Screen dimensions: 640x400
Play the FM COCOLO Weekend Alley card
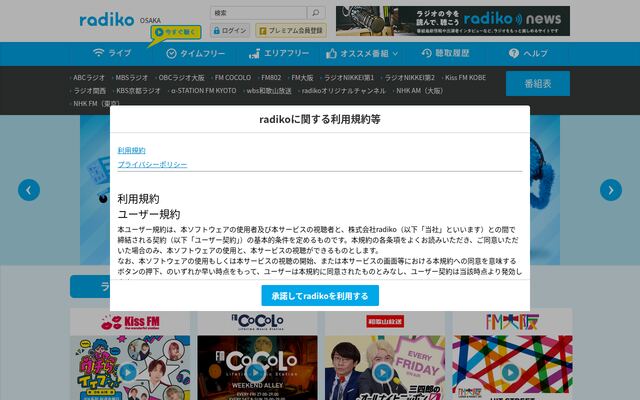pos(256,372)
